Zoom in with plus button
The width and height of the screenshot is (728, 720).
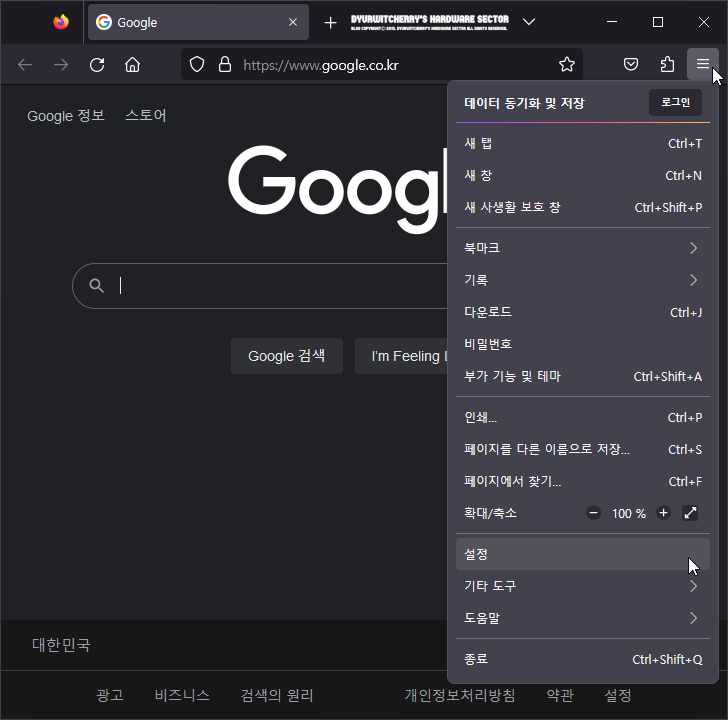coord(663,513)
